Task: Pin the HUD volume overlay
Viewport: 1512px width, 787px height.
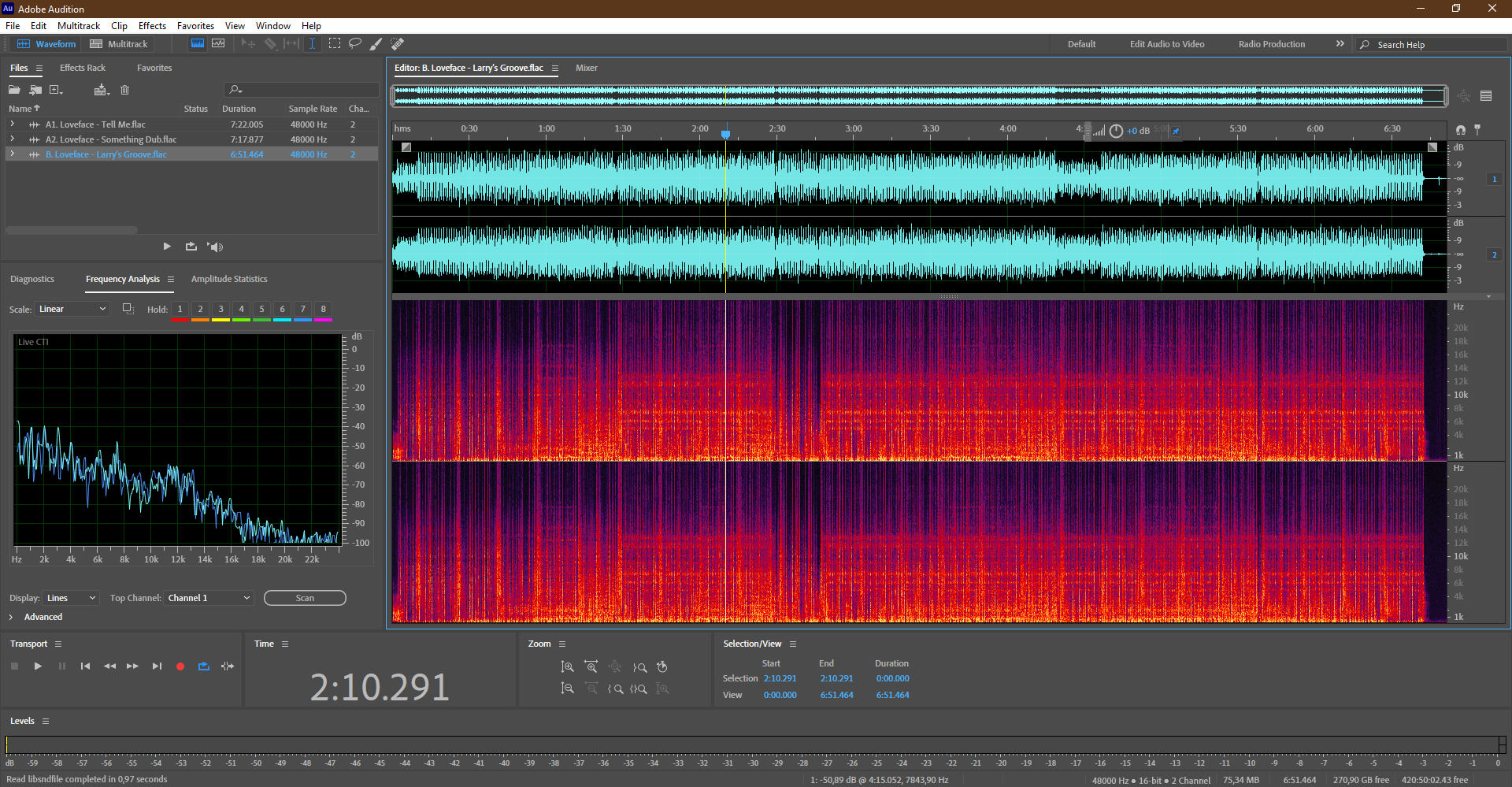Action: (x=1175, y=132)
